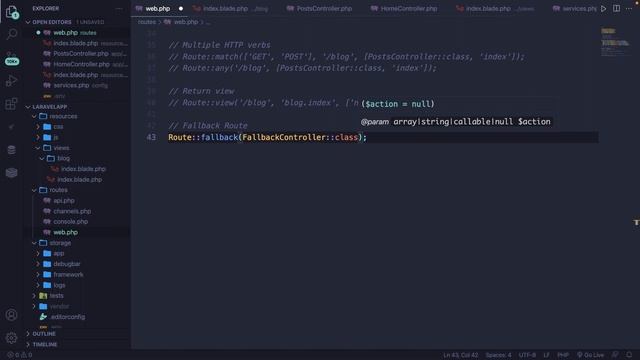Open index.blade.php inside blog folder
This screenshot has height=360, width=640.
pos(78,169)
